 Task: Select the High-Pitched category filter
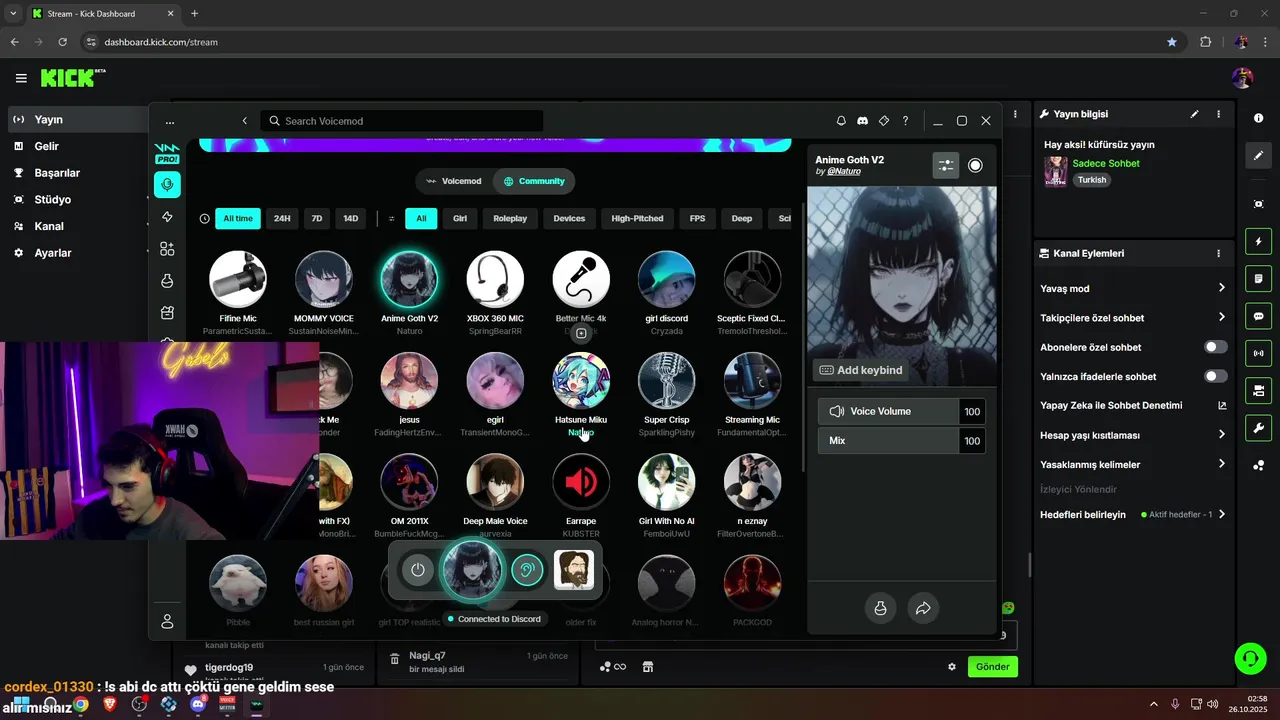tap(637, 218)
